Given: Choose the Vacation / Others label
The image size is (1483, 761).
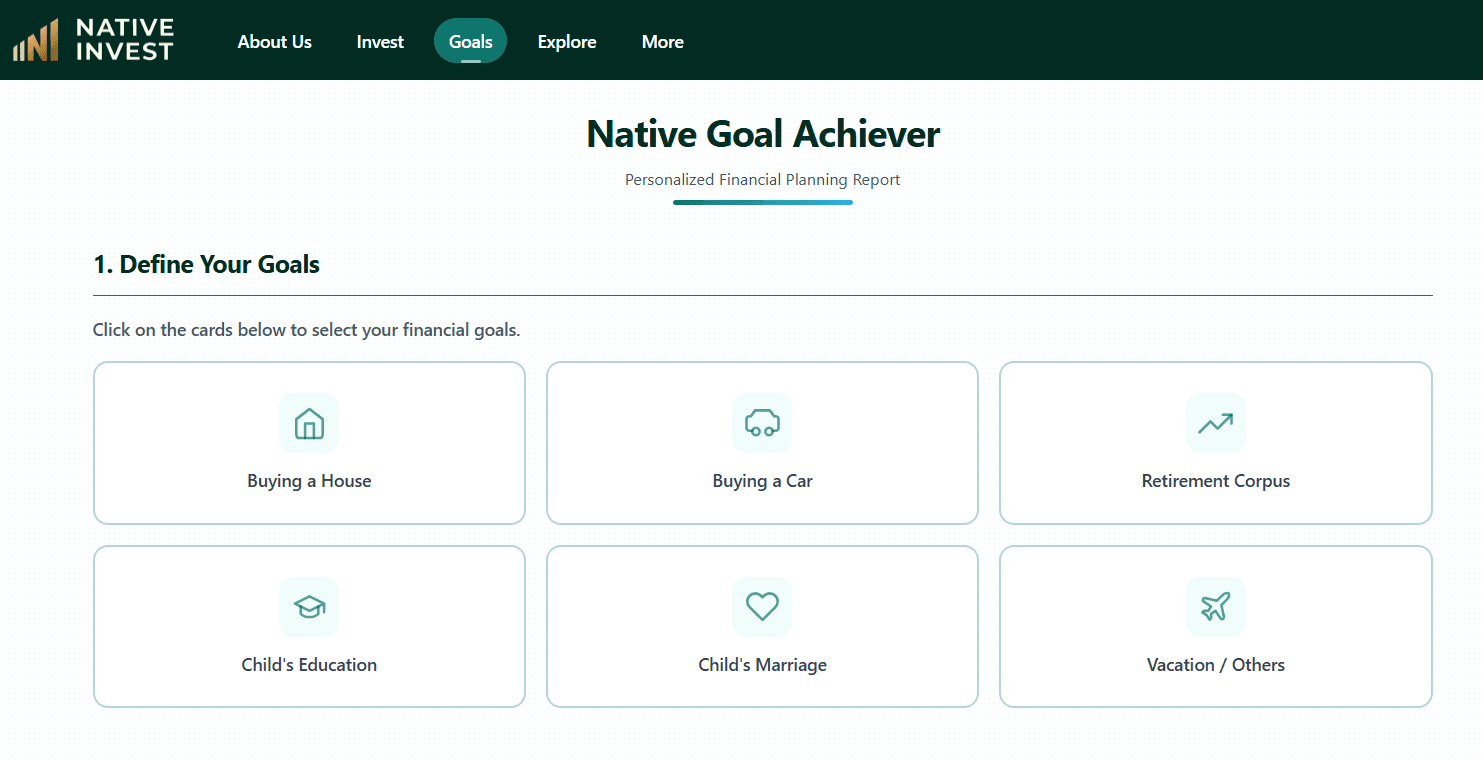Looking at the screenshot, I should click(x=1215, y=665).
